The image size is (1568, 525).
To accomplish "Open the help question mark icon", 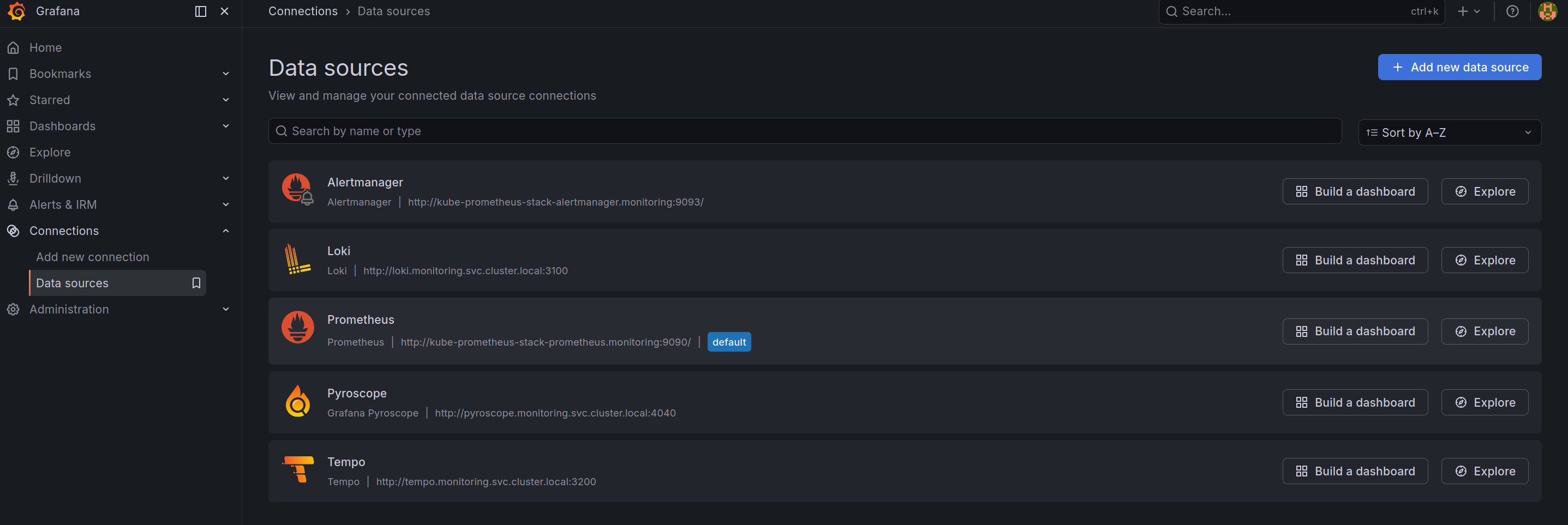I will tap(1512, 11).
